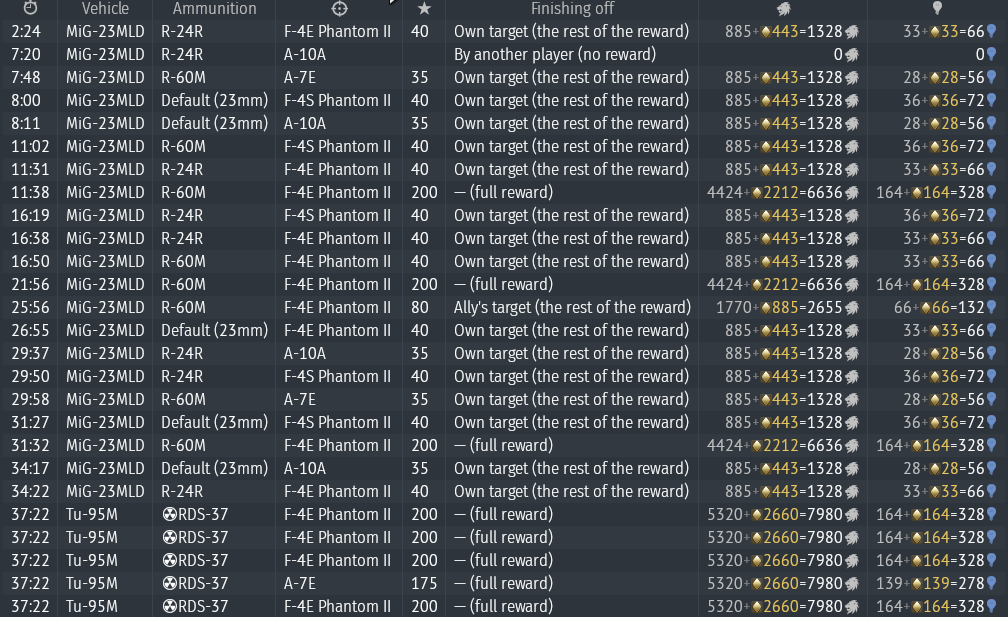Click the research bulb icon in the 25:56 row
1008x617 pixels.
(992, 308)
